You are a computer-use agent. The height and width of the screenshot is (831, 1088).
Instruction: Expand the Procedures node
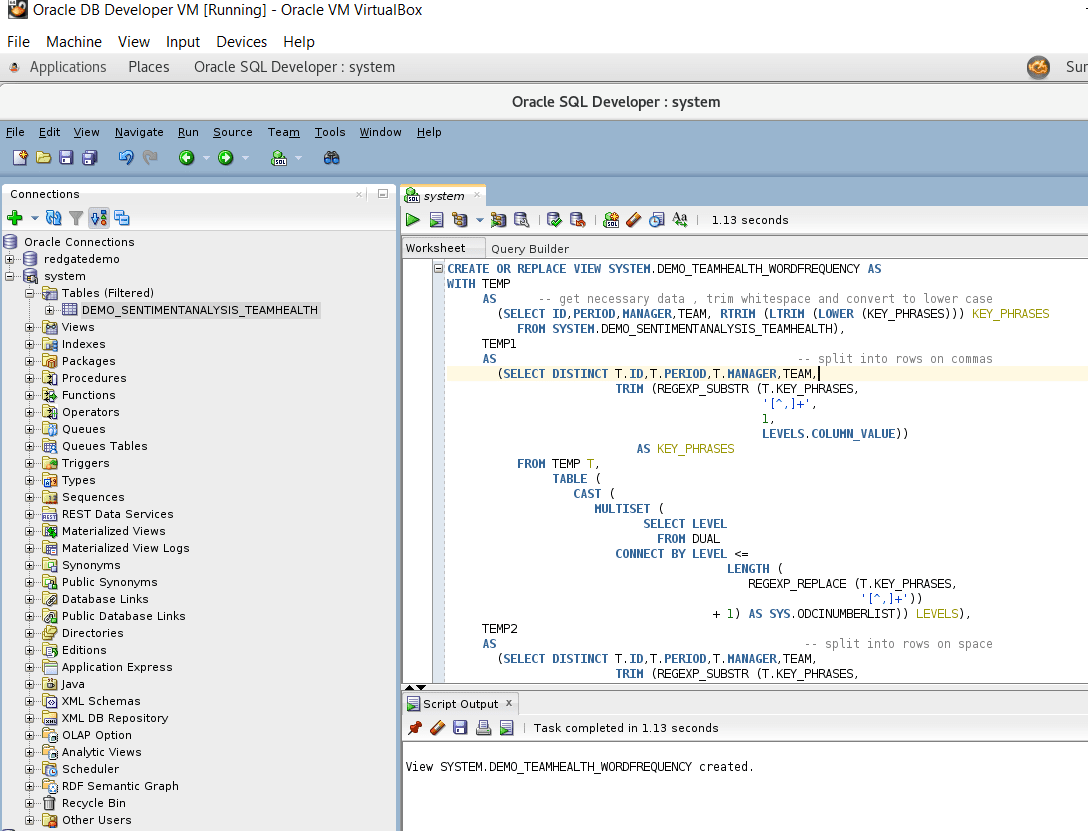click(x=30, y=378)
